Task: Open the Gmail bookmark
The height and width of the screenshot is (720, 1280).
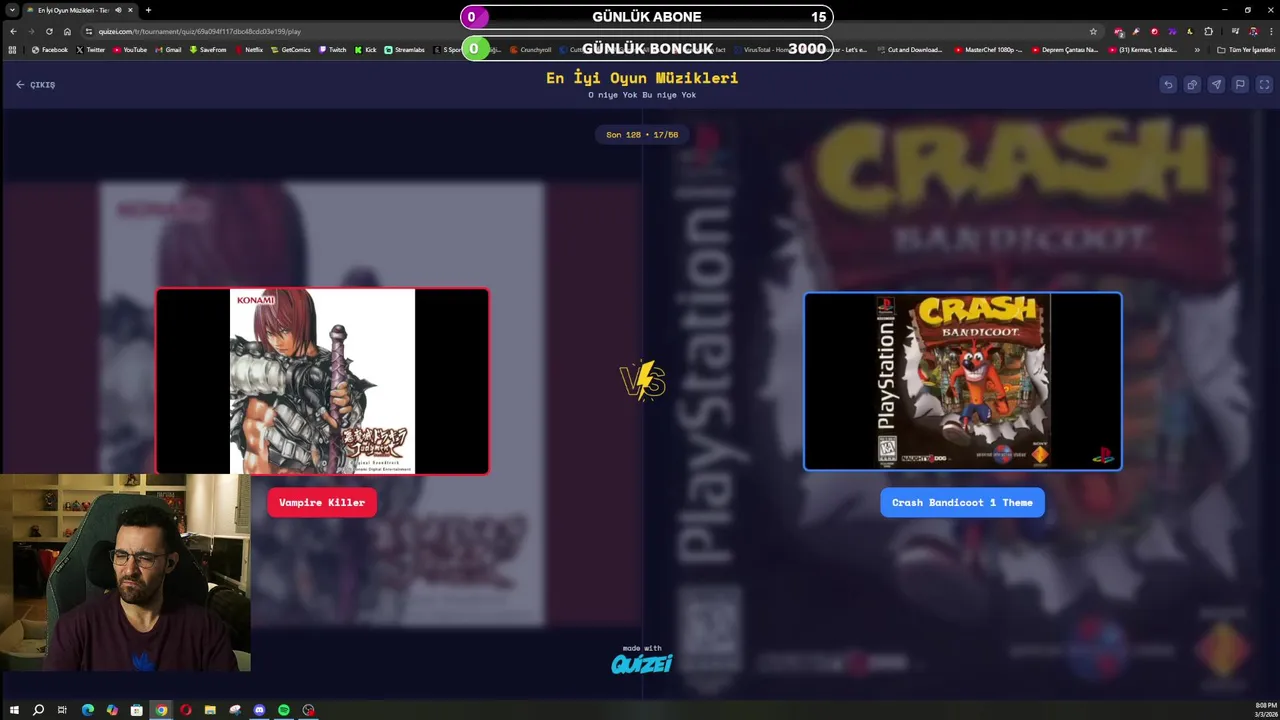Action: [168, 50]
